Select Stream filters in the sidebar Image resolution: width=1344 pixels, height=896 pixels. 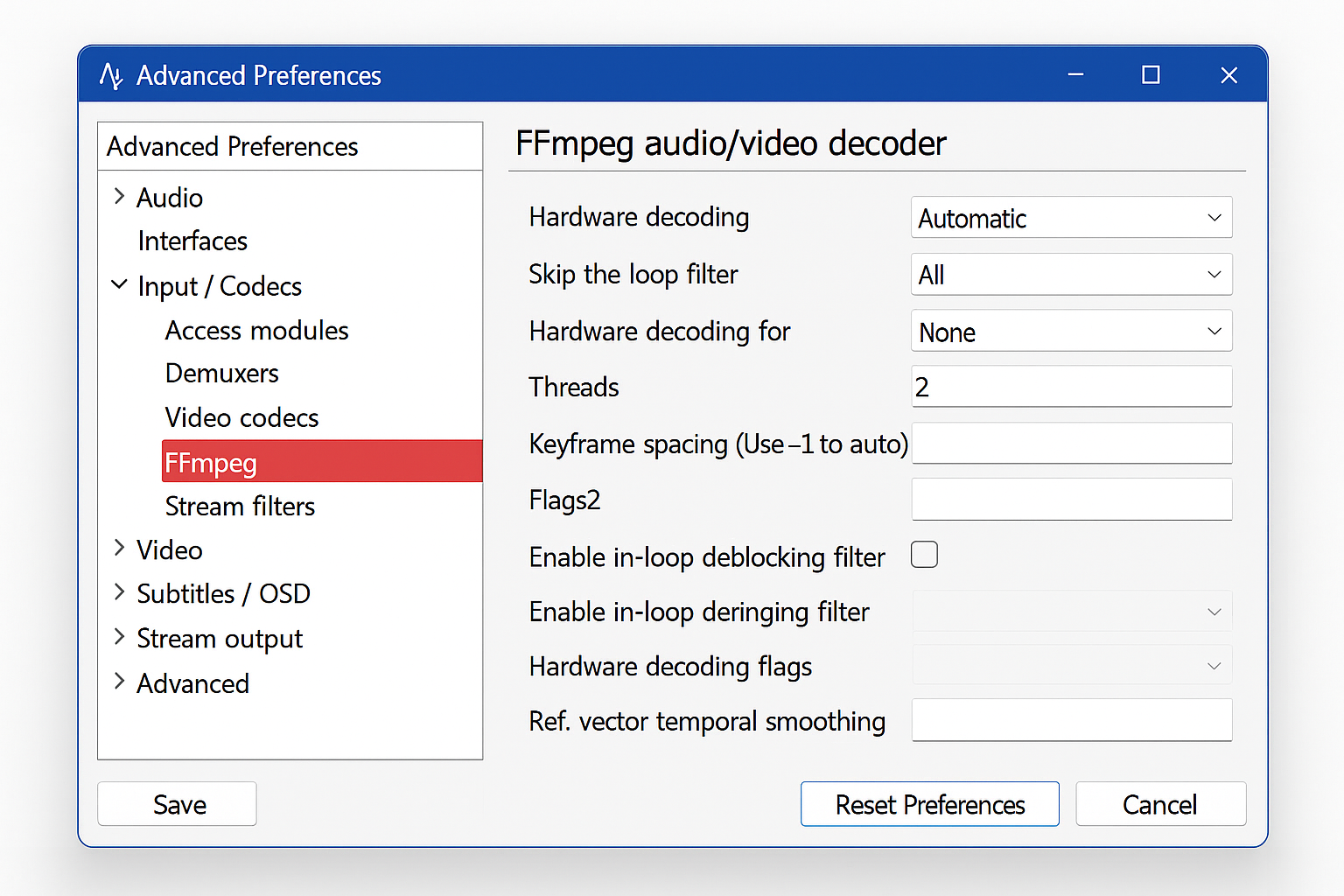coord(240,506)
